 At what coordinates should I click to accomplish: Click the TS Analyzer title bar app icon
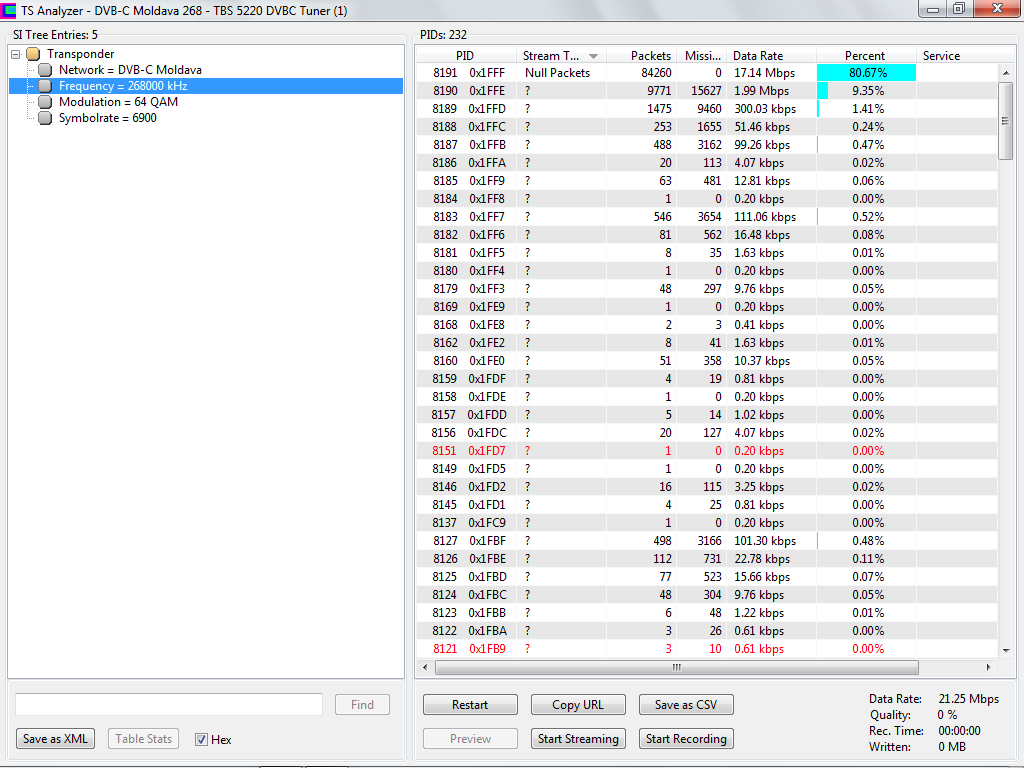coord(8,10)
